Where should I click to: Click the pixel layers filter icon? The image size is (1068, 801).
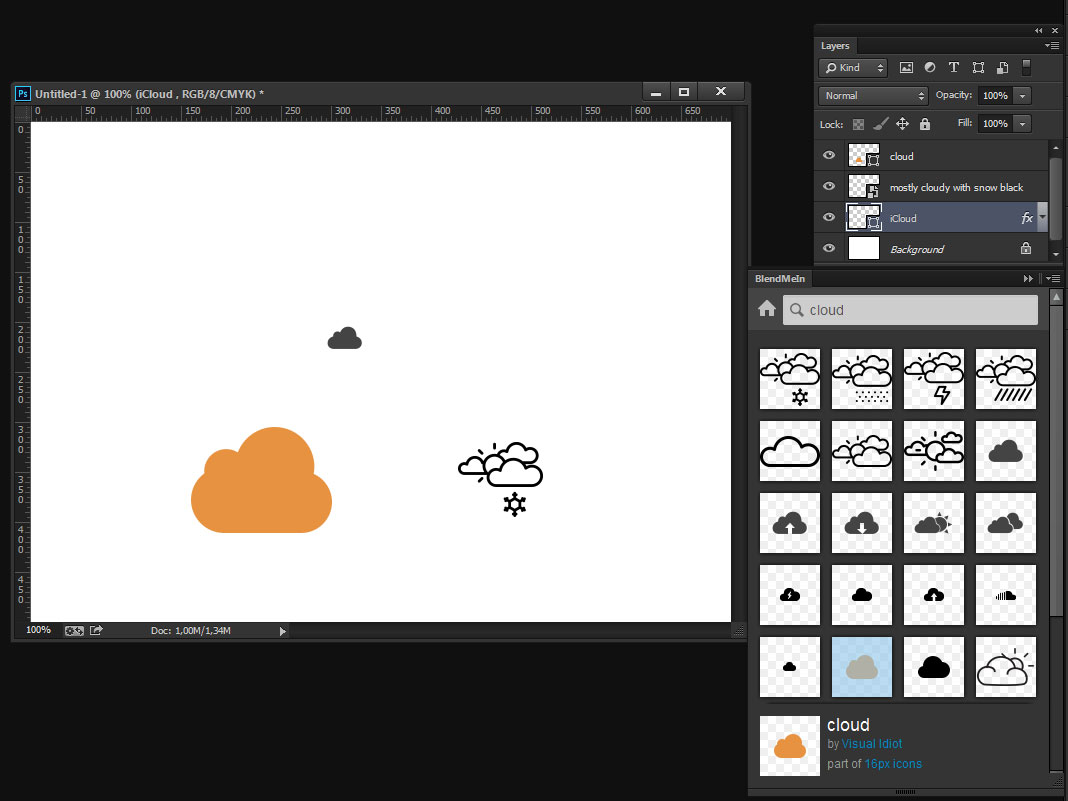[x=906, y=67]
